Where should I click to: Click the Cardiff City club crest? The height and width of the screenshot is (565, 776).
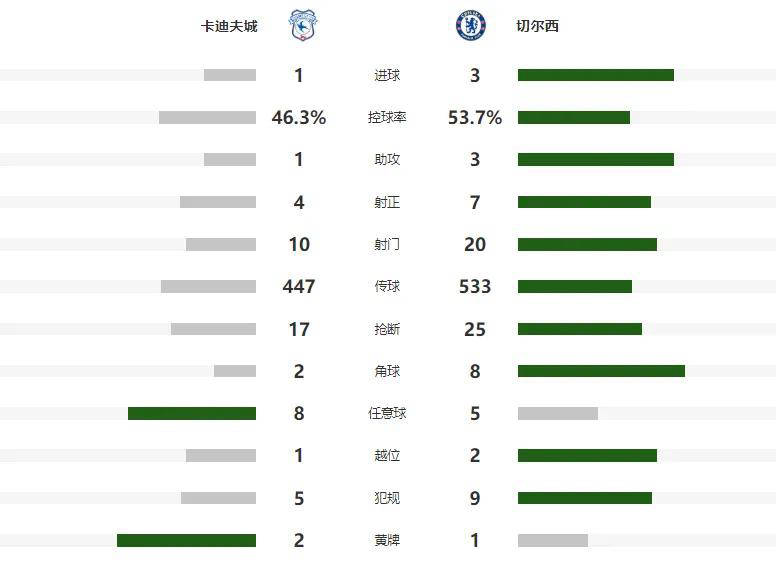pos(303,25)
